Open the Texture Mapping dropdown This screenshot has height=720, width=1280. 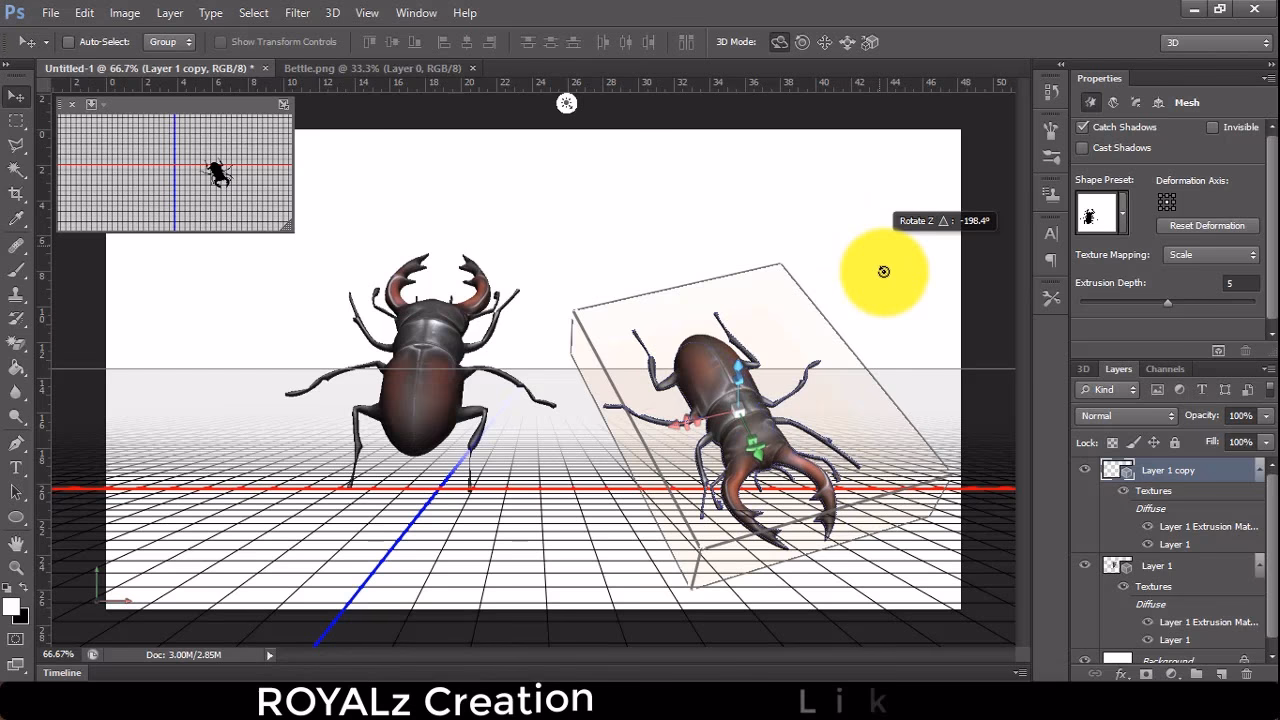click(1212, 255)
